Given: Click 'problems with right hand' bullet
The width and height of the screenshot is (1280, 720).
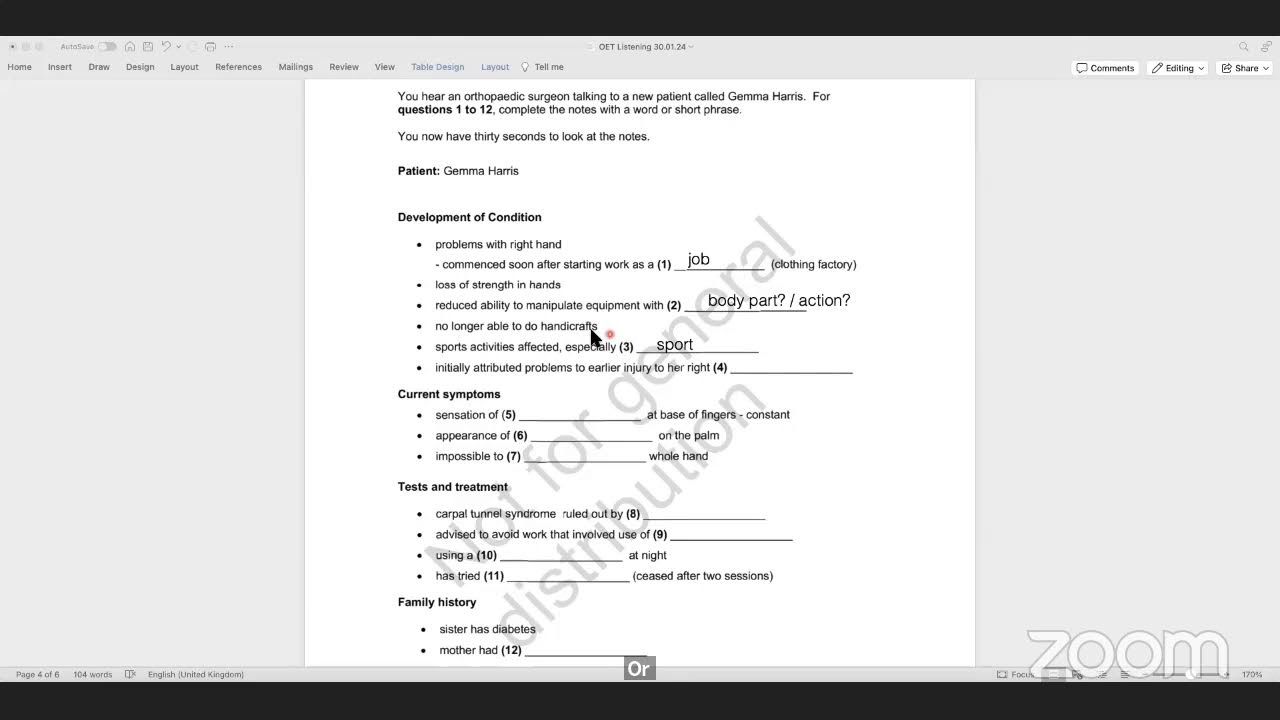Looking at the screenshot, I should point(498,244).
